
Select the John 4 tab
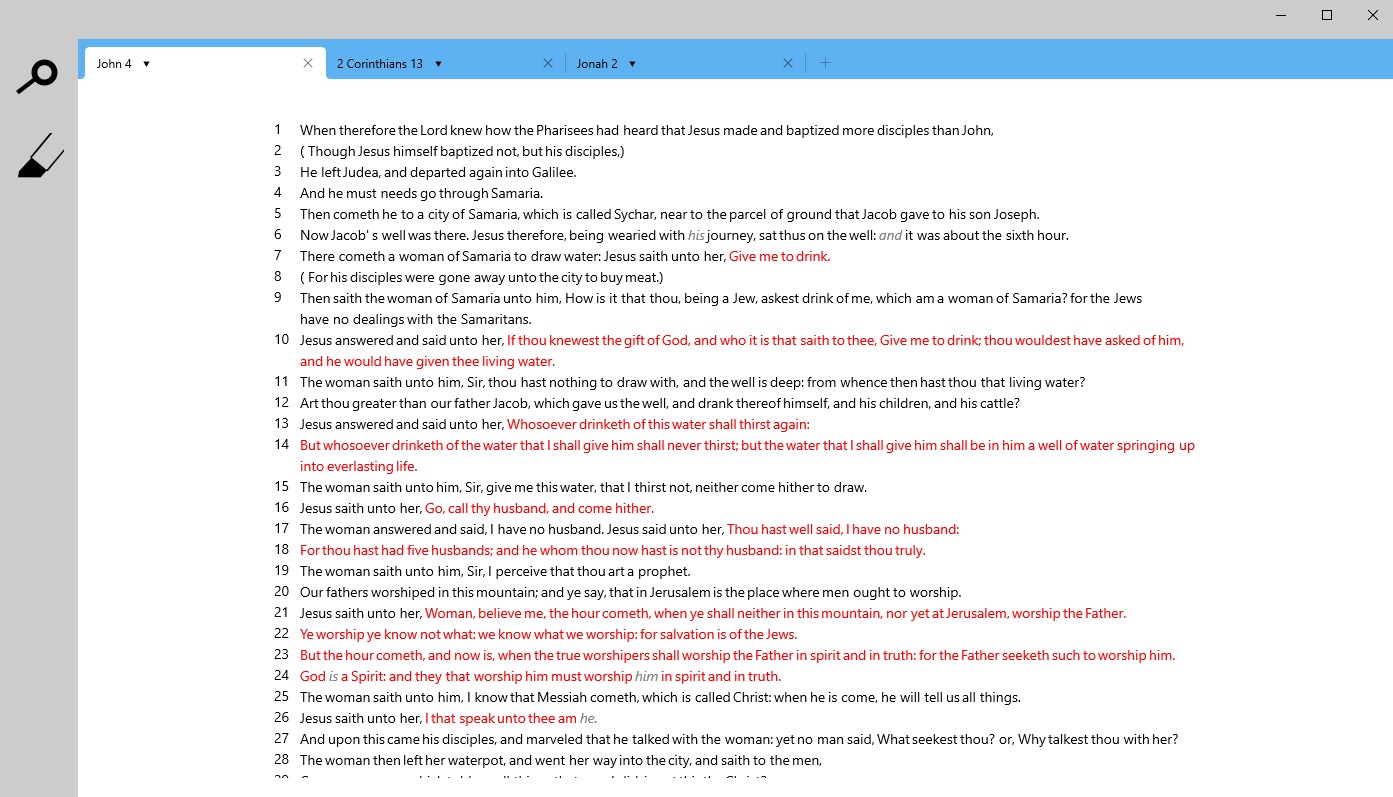112,62
